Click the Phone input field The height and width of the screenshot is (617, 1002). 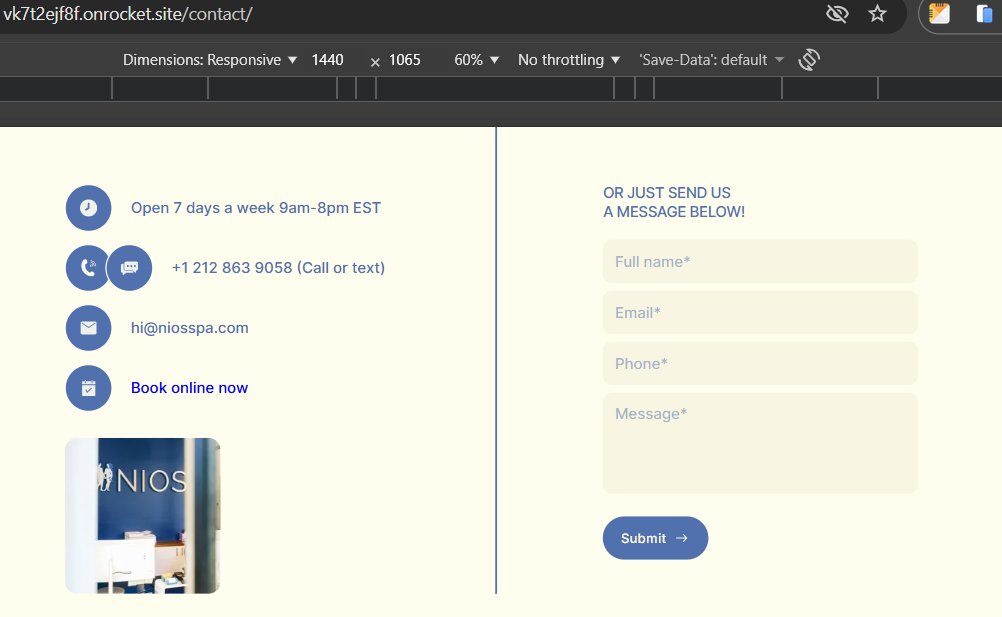(x=760, y=363)
